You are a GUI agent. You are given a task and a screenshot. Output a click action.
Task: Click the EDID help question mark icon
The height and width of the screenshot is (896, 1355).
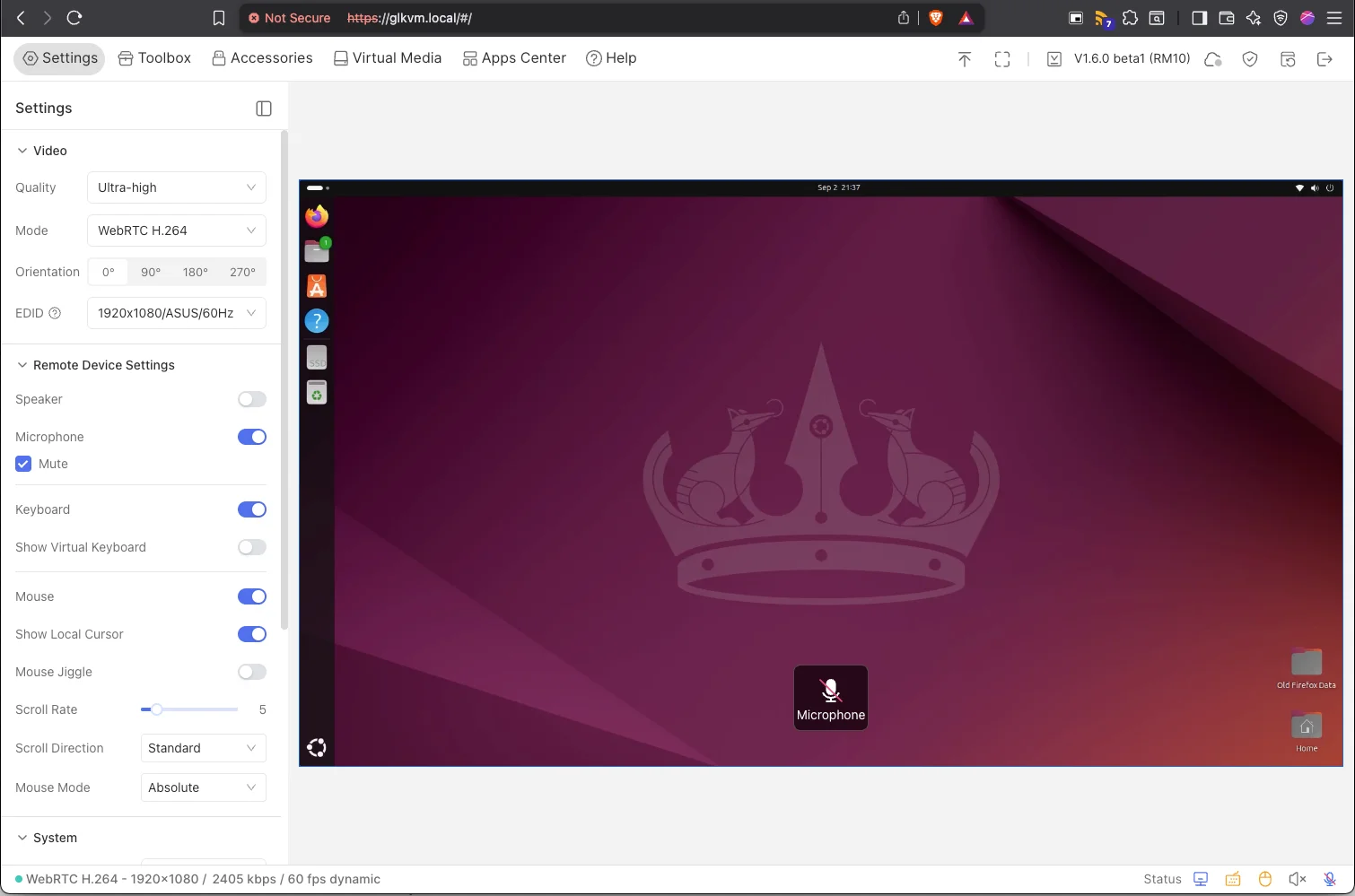[55, 313]
